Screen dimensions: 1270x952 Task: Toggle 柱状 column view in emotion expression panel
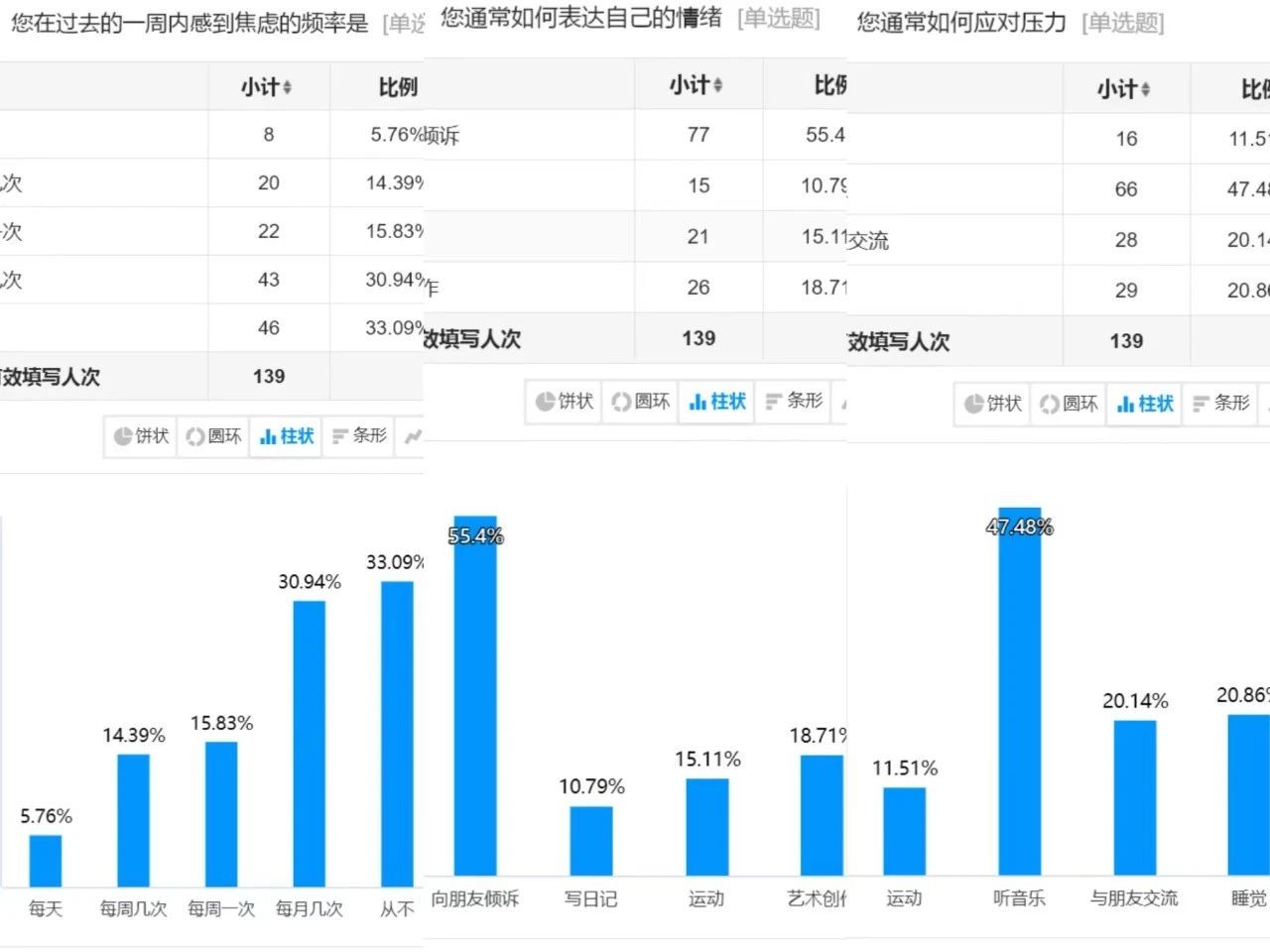(717, 402)
